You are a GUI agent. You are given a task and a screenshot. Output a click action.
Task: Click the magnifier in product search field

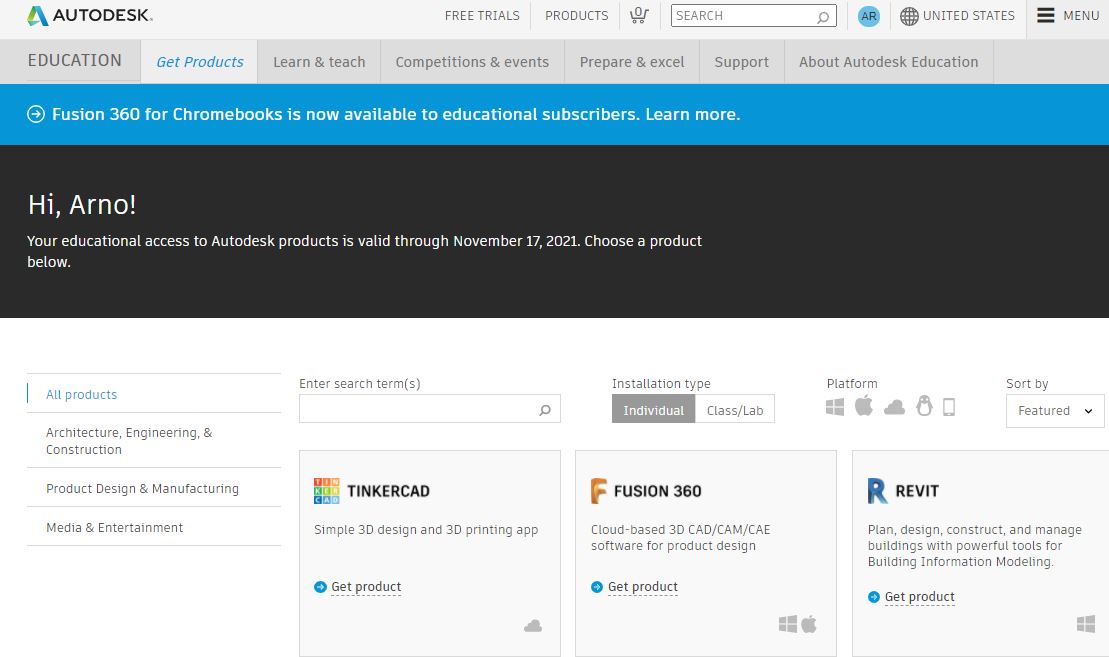tap(545, 410)
